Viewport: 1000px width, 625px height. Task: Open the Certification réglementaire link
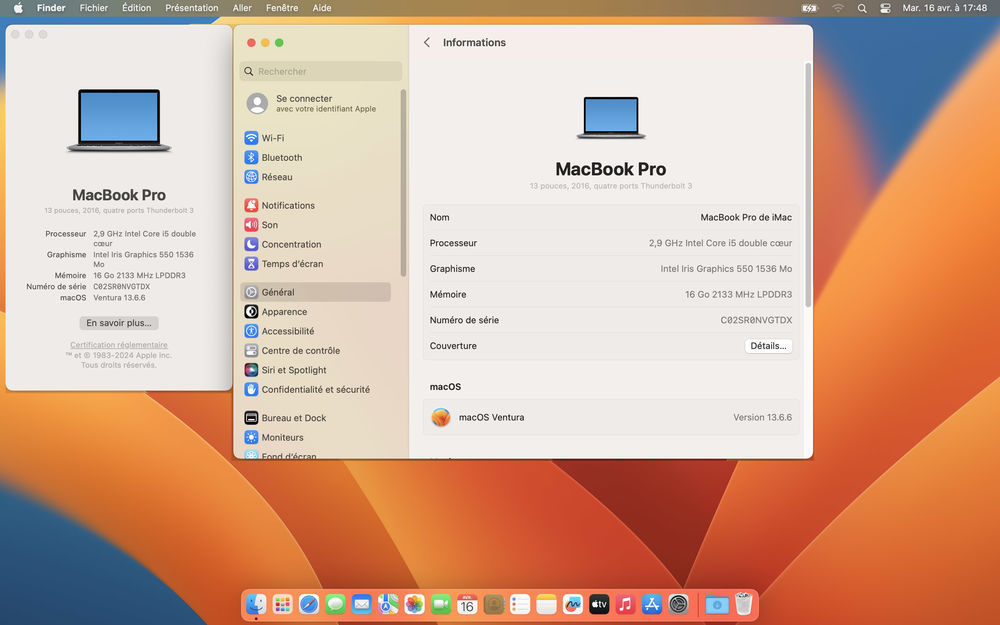119,345
